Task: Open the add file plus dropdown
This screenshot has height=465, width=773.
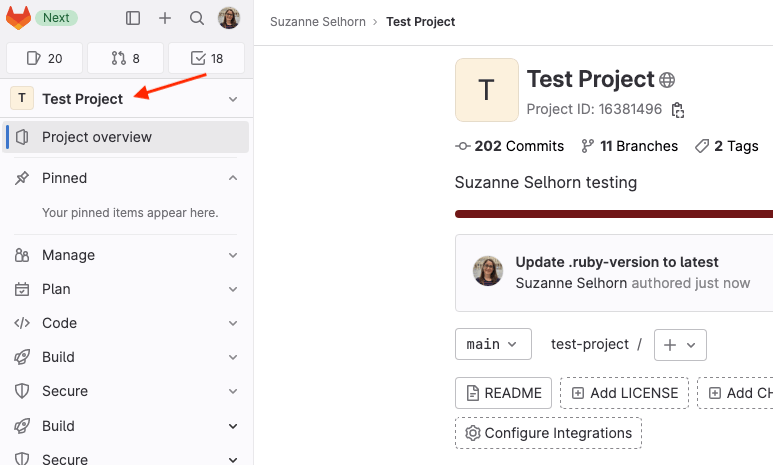Action: [680, 344]
